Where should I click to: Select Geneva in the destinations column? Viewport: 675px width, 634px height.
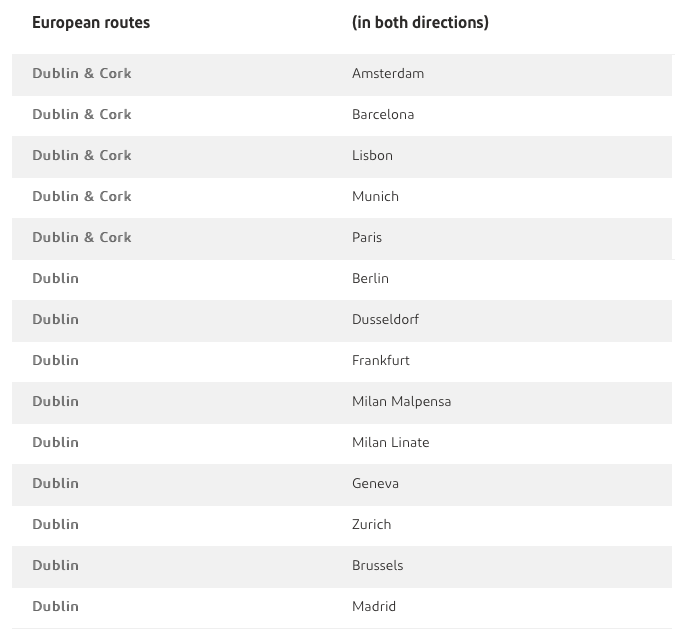tap(375, 484)
